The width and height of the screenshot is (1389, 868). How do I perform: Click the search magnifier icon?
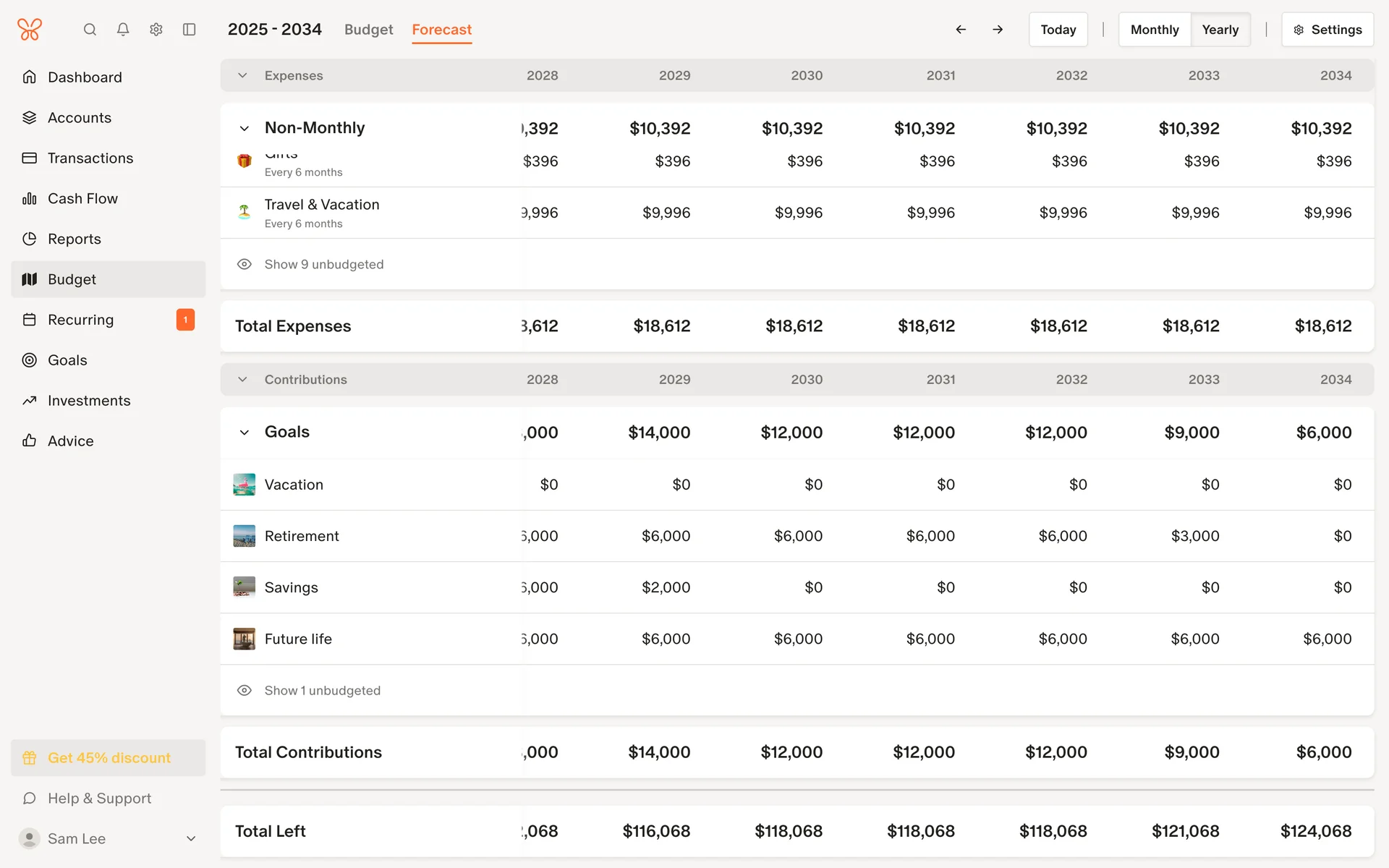point(90,30)
